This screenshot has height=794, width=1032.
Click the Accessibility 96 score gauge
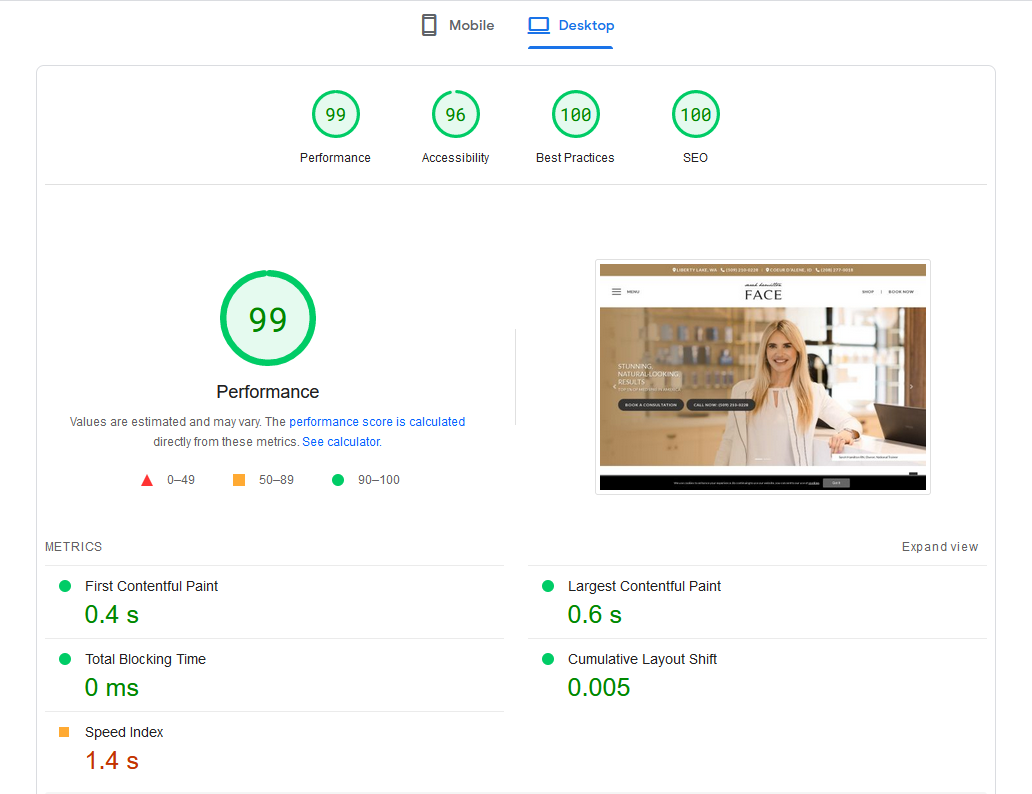[455, 115]
